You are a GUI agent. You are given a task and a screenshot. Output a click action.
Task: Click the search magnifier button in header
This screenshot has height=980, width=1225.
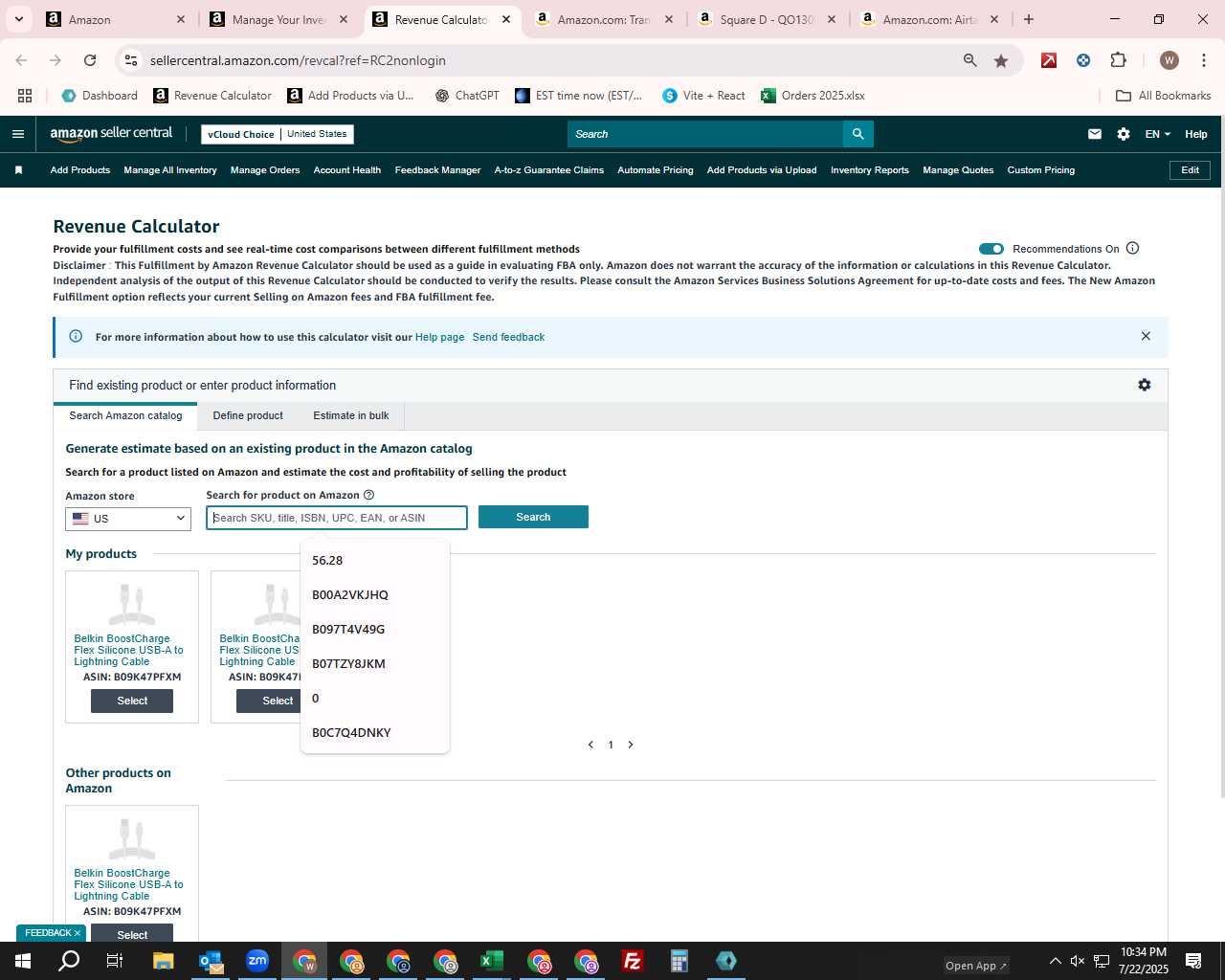(x=857, y=134)
